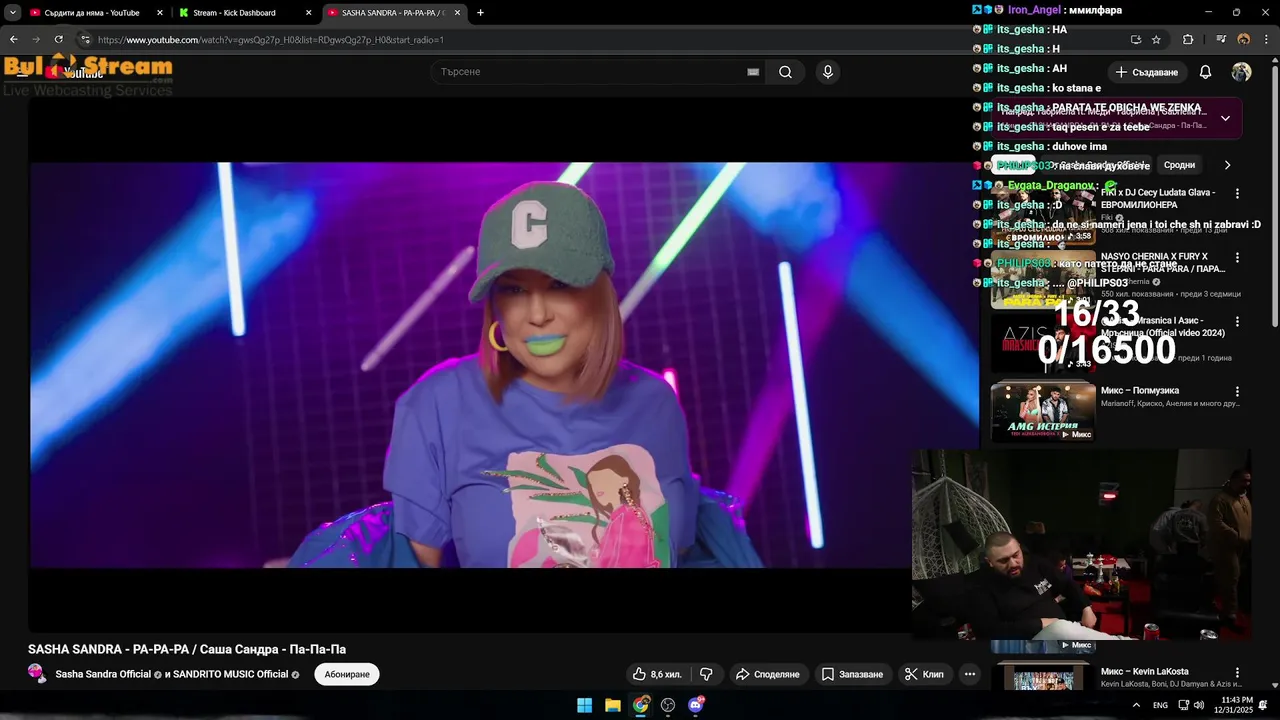This screenshot has width=1280, height=720.
Task: Open the Chrome three-dot menu
Action: 1266,39
